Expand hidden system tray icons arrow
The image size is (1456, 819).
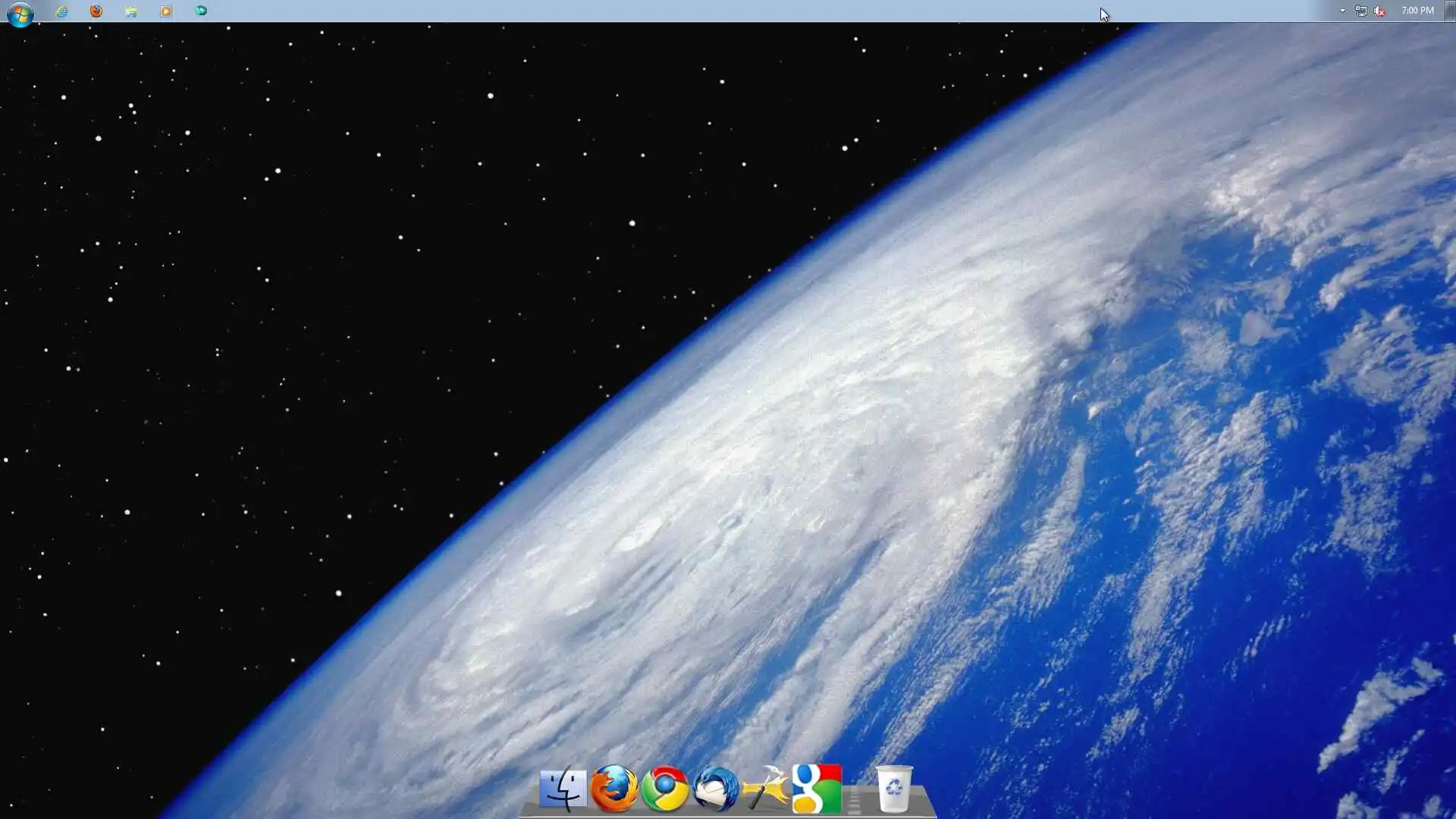coord(1342,11)
